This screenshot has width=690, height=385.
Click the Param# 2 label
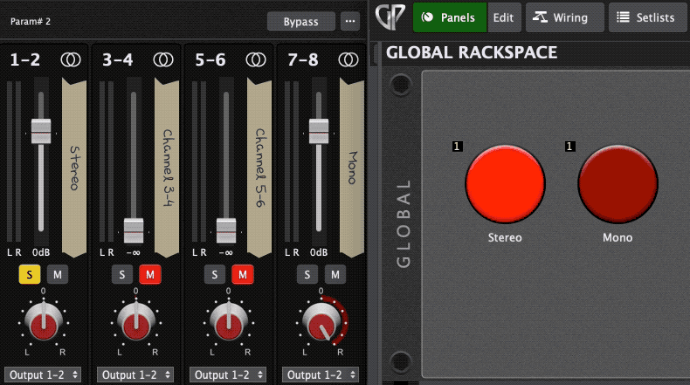tap(30, 22)
